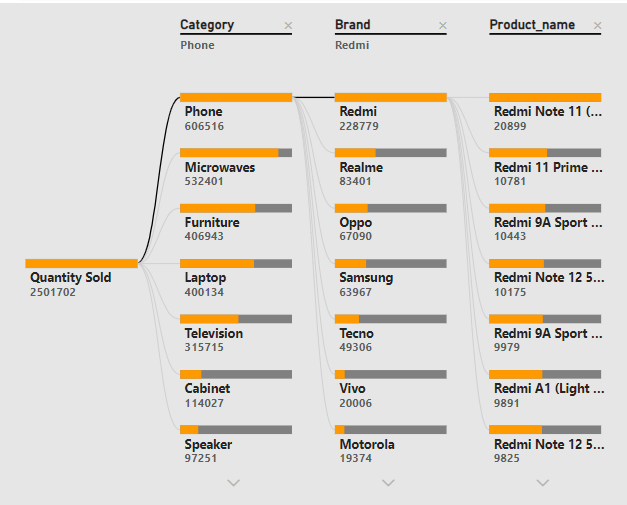627x505 pixels.
Task: Expand more categories with the down chevron below Speaker
Action: coord(234,483)
